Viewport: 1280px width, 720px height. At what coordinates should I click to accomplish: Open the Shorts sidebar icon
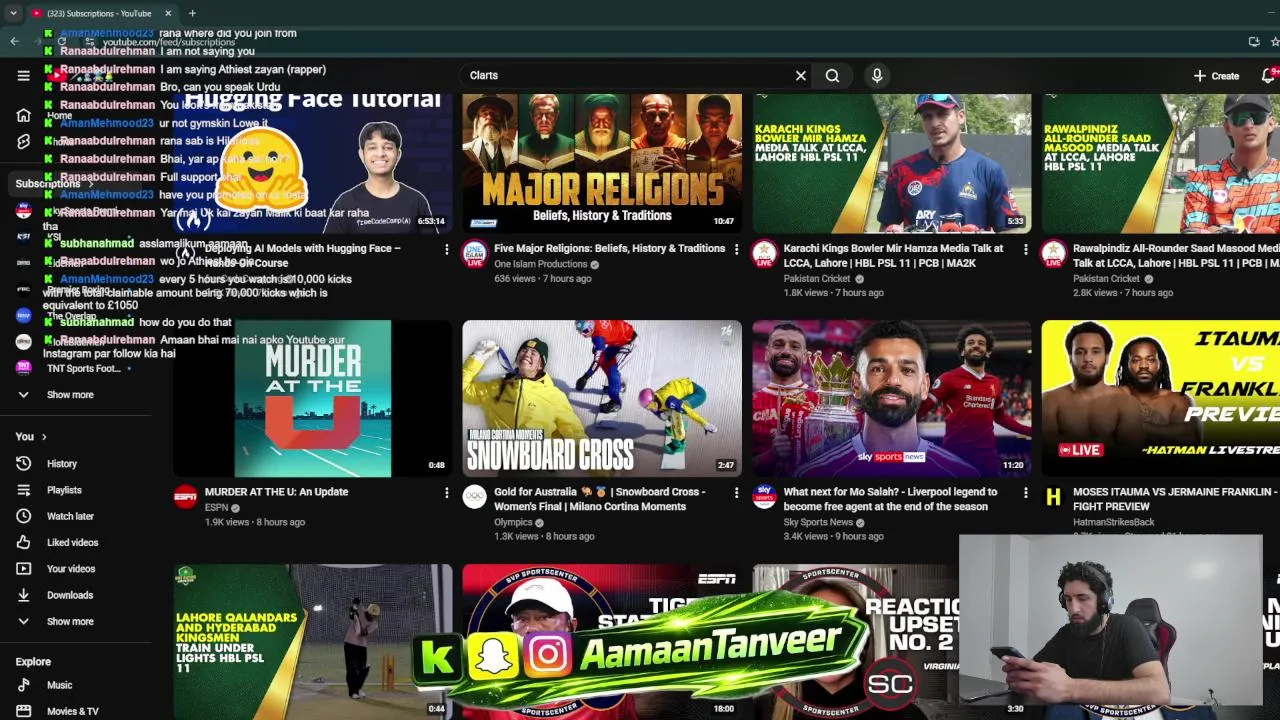(x=24, y=141)
